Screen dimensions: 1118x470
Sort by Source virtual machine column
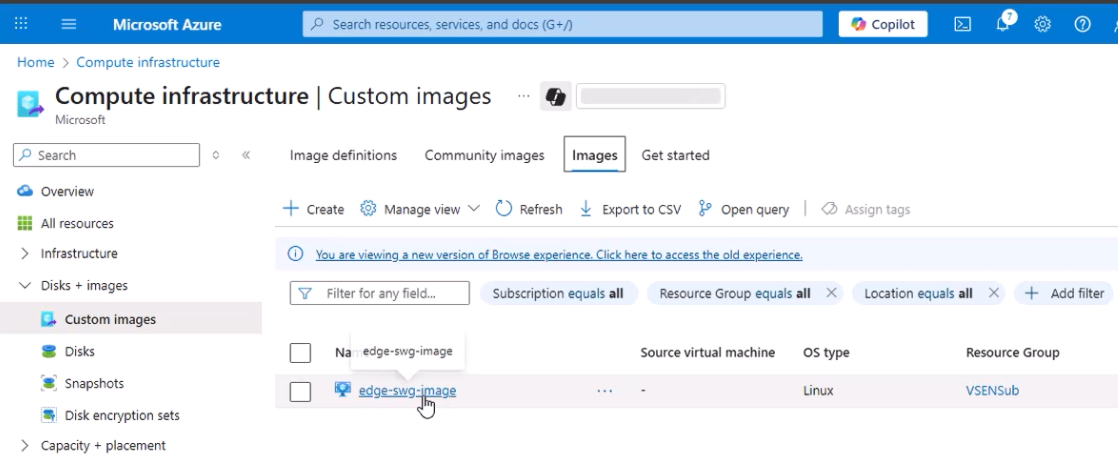pos(707,352)
